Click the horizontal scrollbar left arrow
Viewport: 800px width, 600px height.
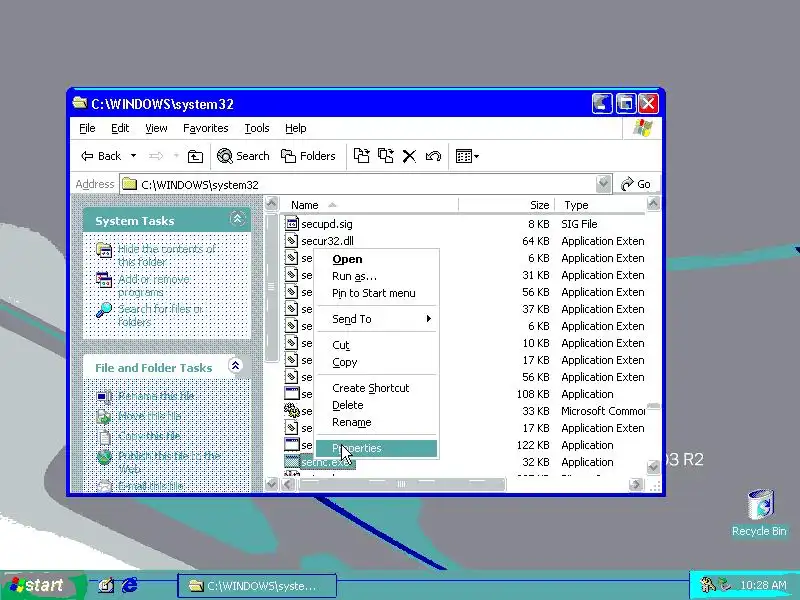(x=288, y=484)
